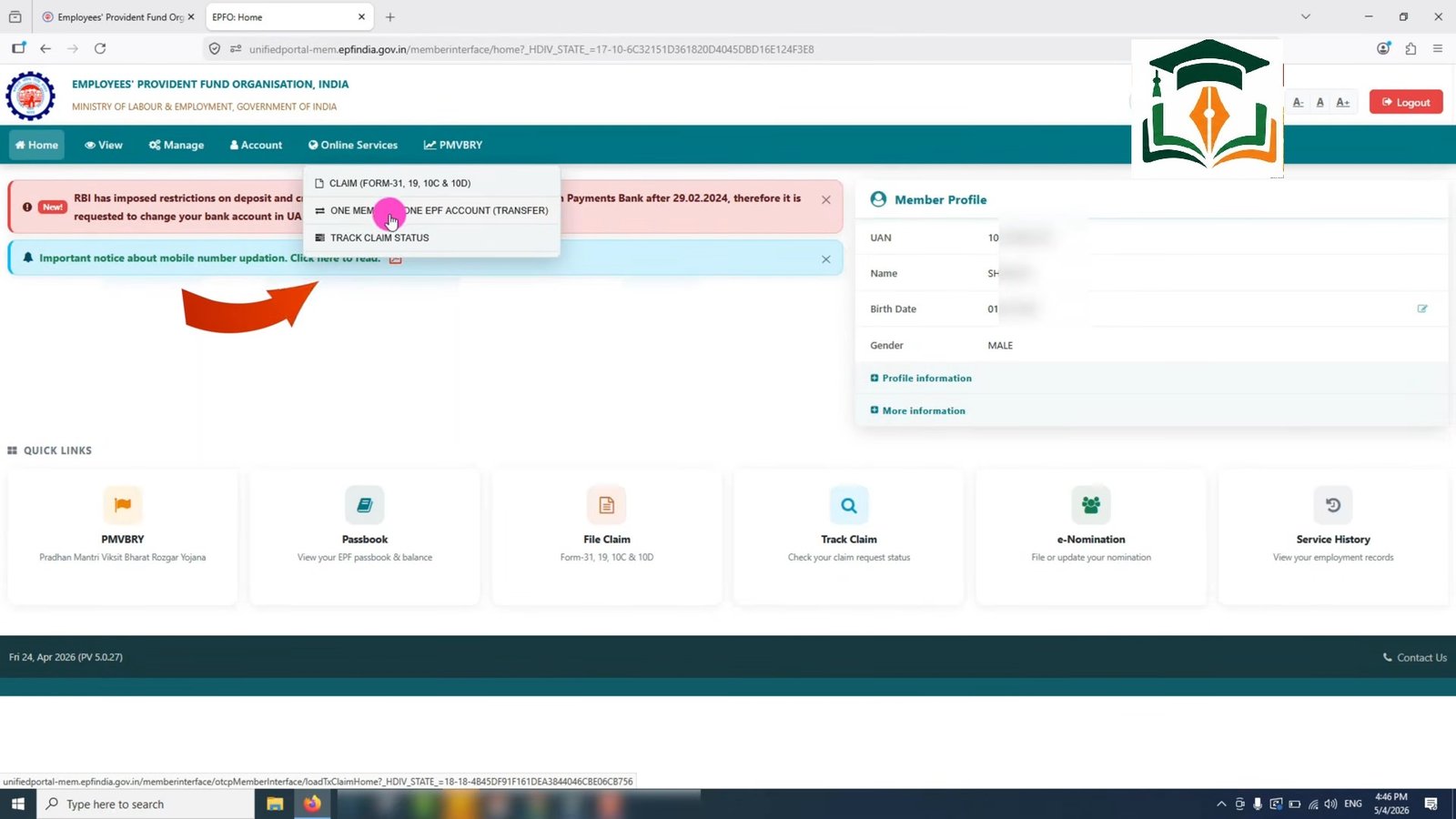The width and height of the screenshot is (1456, 819).
Task: Reload the current page
Action: [100, 49]
